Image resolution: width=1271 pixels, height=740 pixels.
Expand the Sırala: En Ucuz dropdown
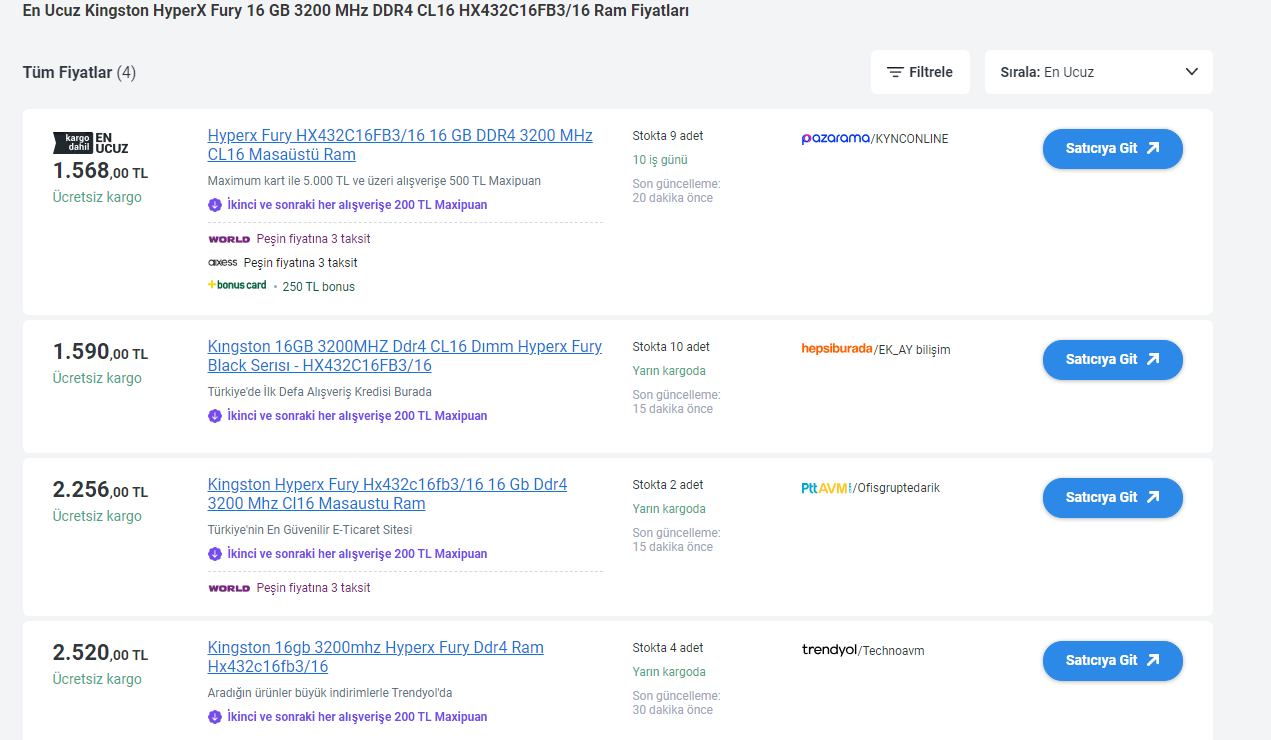click(1098, 72)
